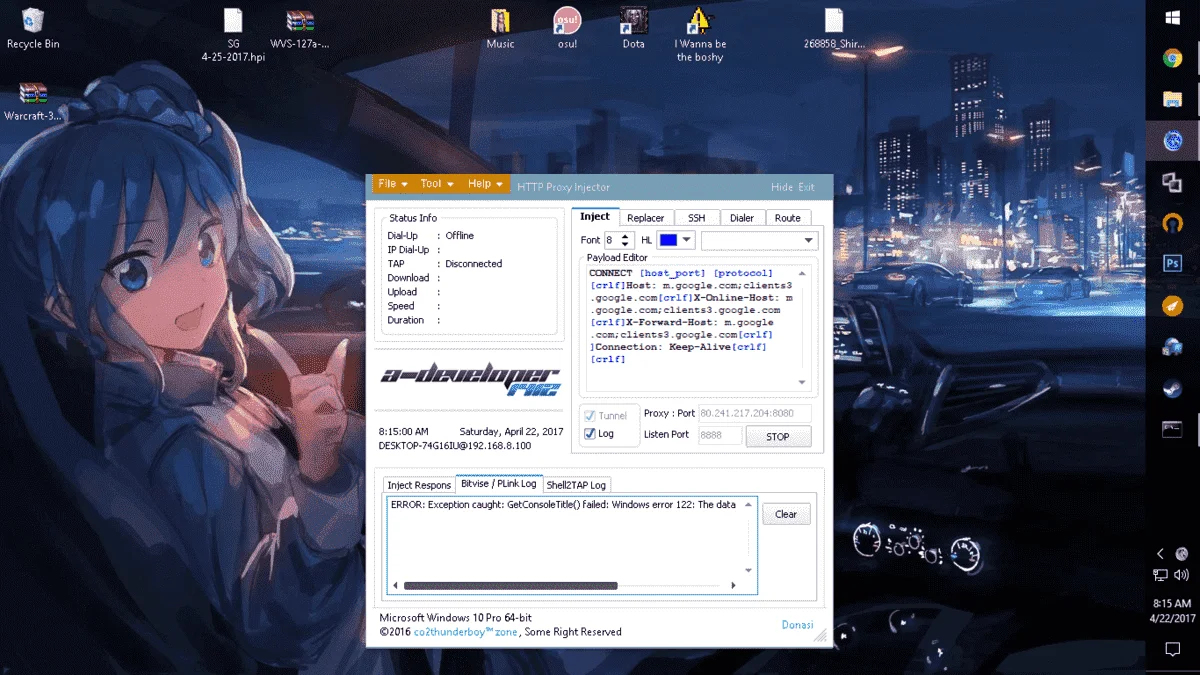Image resolution: width=1200 pixels, height=675 pixels.
Task: Open the volume speaker tray icon
Action: click(1183, 575)
